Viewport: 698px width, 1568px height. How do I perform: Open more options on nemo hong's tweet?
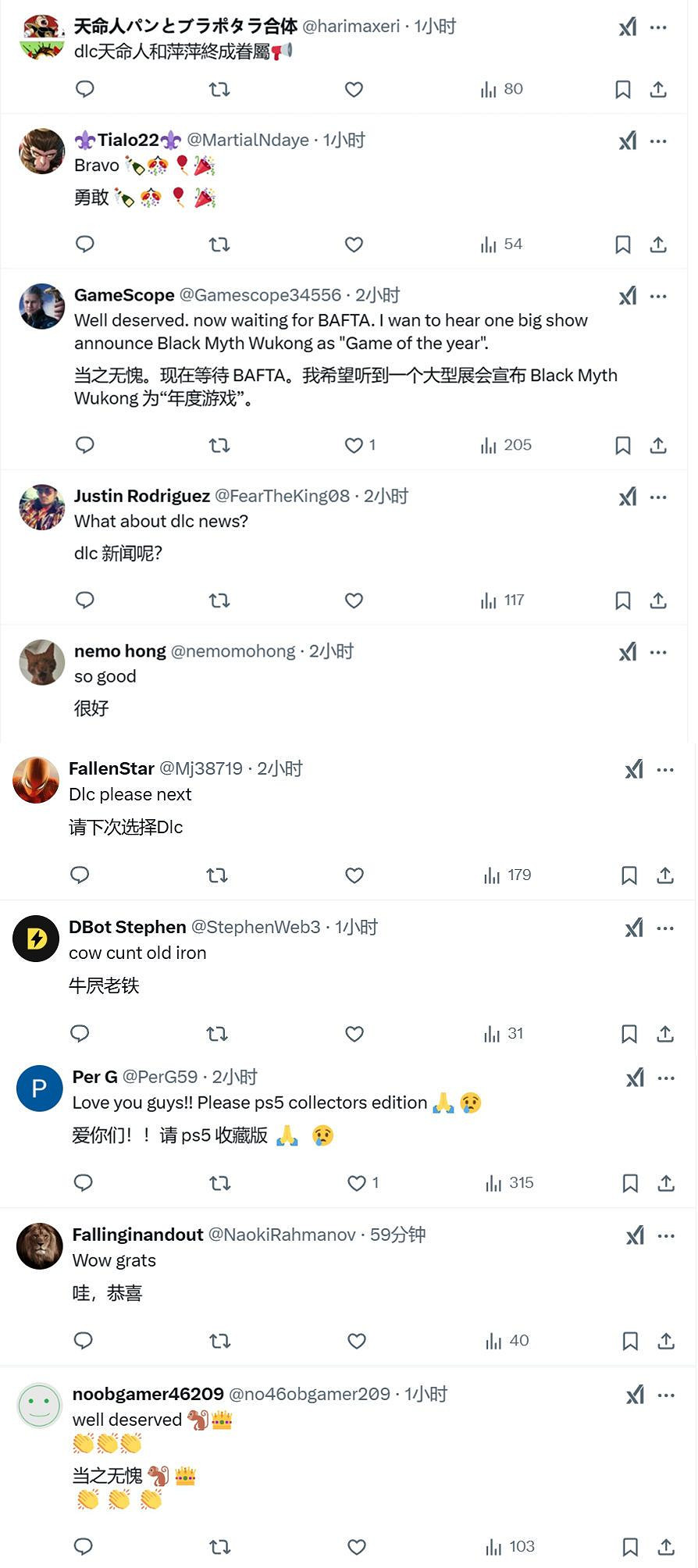coord(659,652)
